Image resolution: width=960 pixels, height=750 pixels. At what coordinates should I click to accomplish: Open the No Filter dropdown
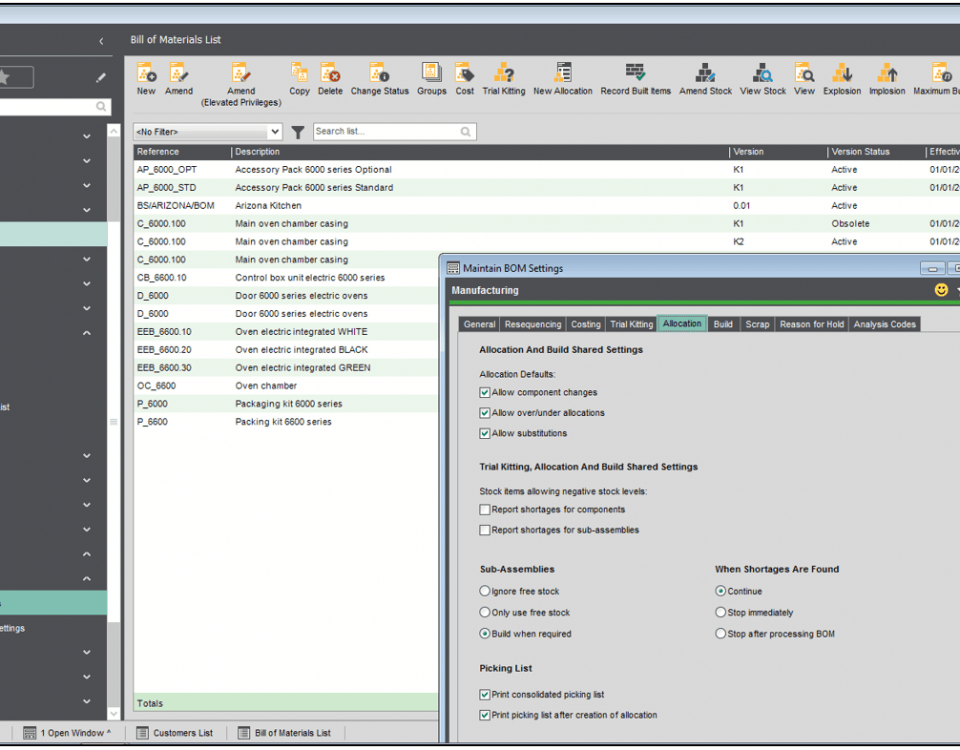pyautogui.click(x=208, y=132)
